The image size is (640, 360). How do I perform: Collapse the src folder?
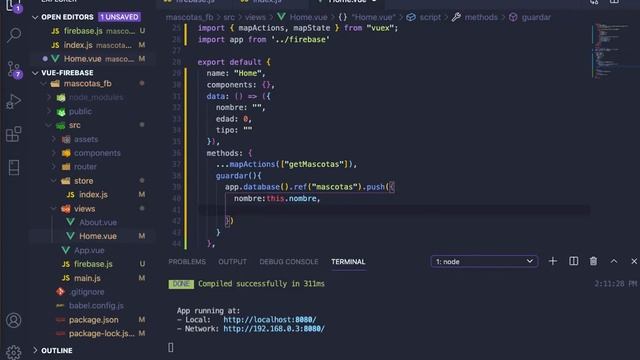[75, 125]
